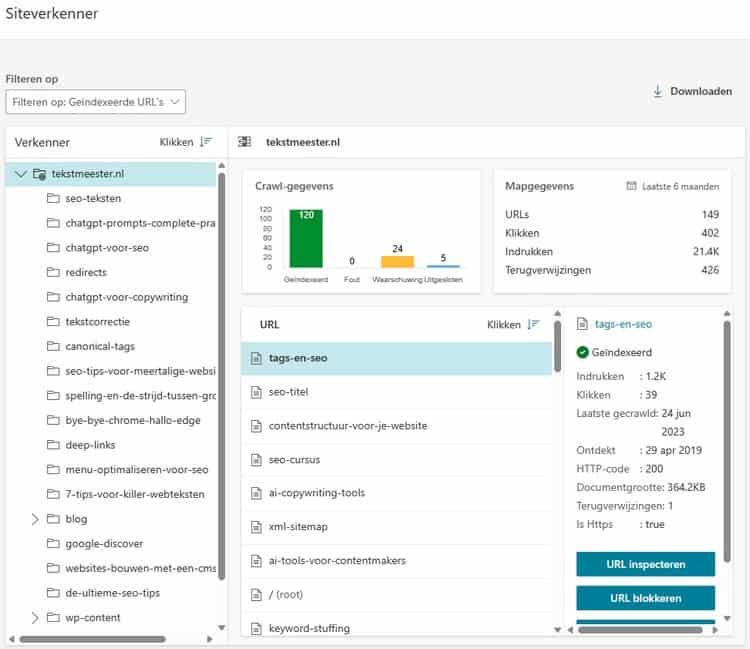Click the URL list scroll up arrow
750x649 pixels.
tap(557, 313)
